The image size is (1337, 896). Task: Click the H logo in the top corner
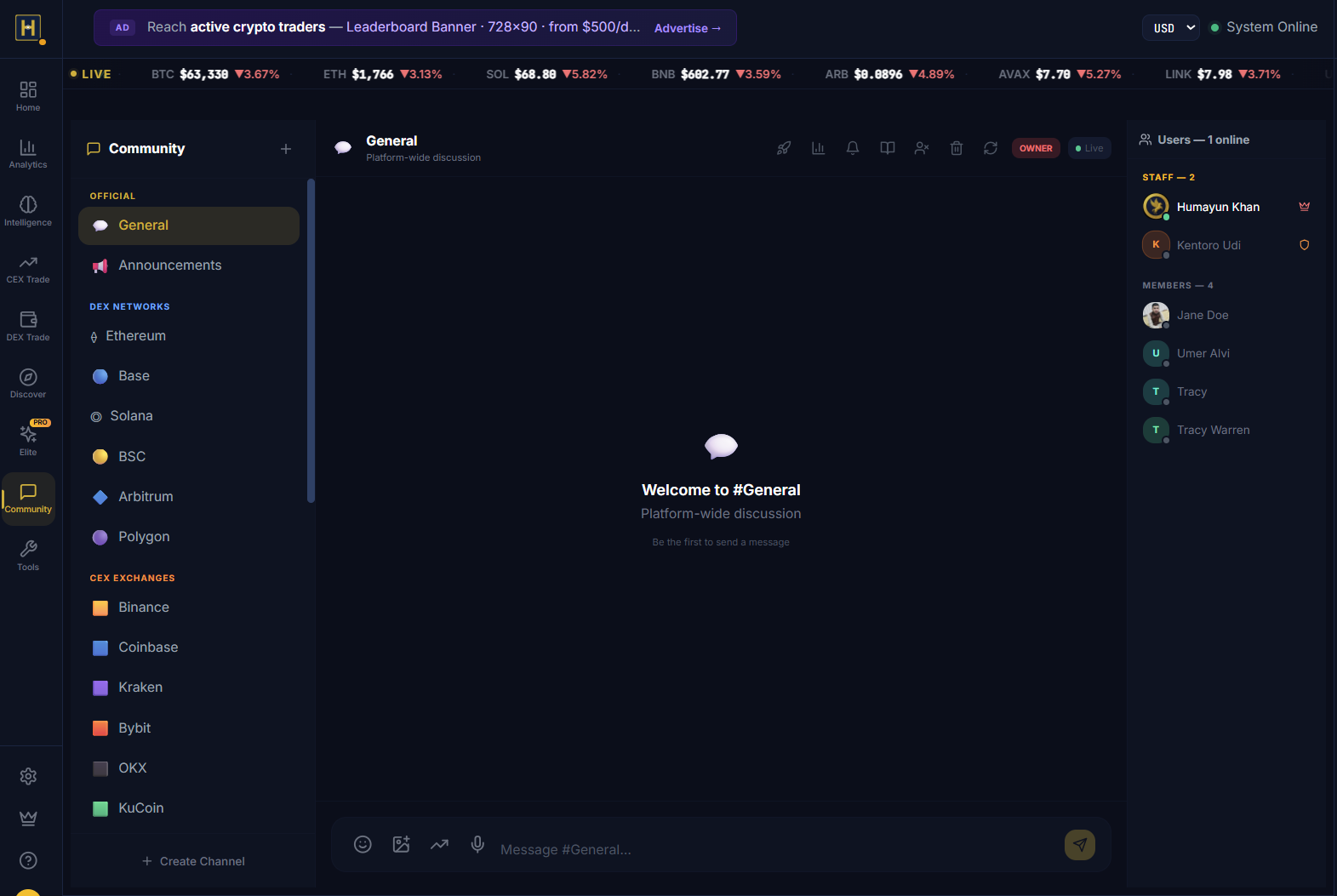pos(29,28)
